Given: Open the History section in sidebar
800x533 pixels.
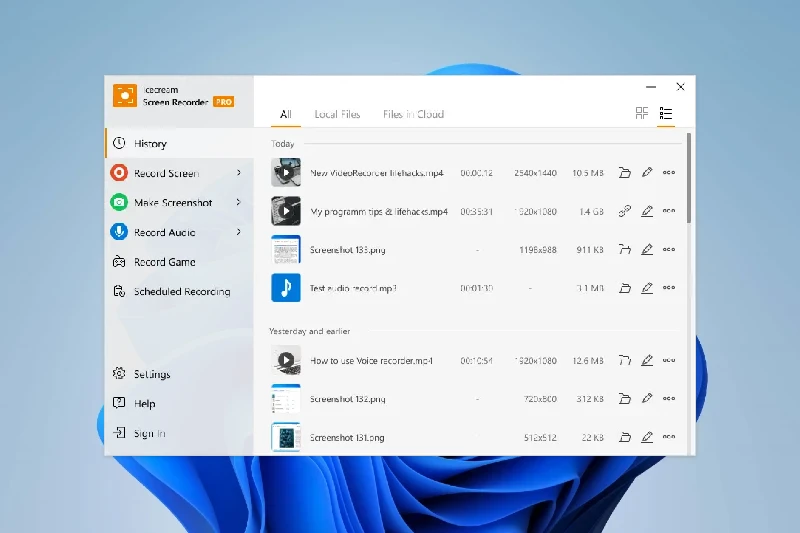Looking at the screenshot, I should (x=179, y=143).
